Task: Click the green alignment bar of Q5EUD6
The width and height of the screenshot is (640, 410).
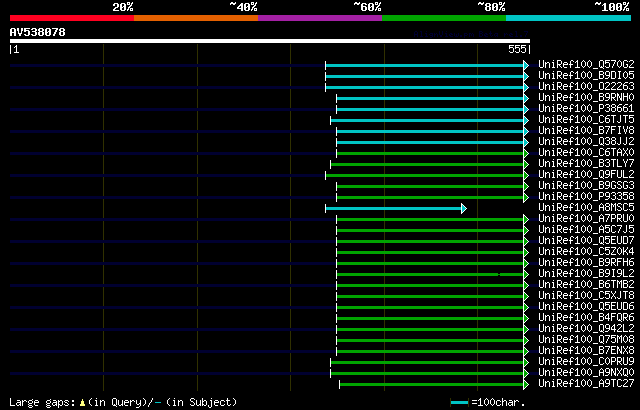Action: point(433,308)
